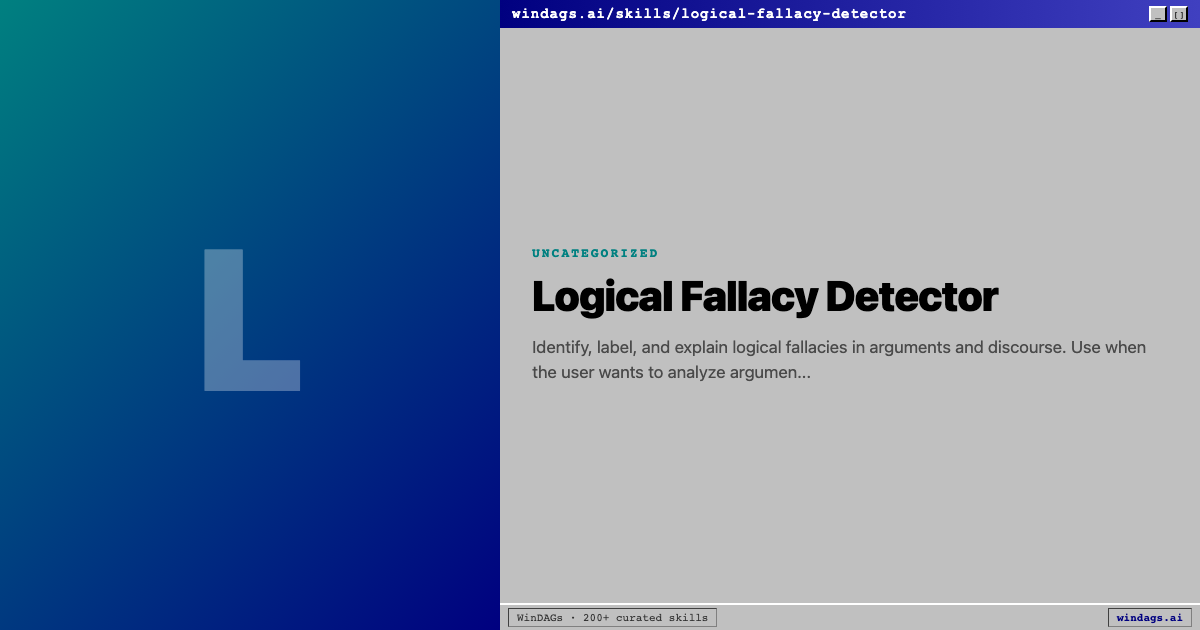Click the footer bar between the two badges
This screenshot has width=1200, height=630.
tap(910, 618)
